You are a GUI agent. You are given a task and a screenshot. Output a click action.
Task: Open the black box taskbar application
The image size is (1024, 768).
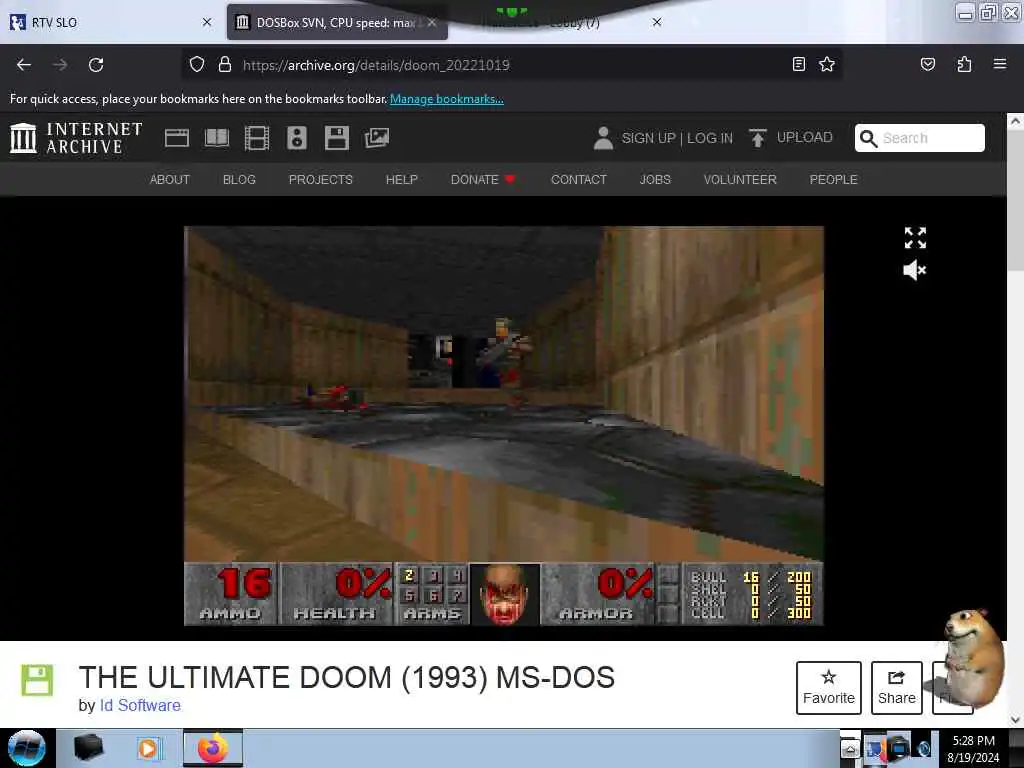click(88, 748)
